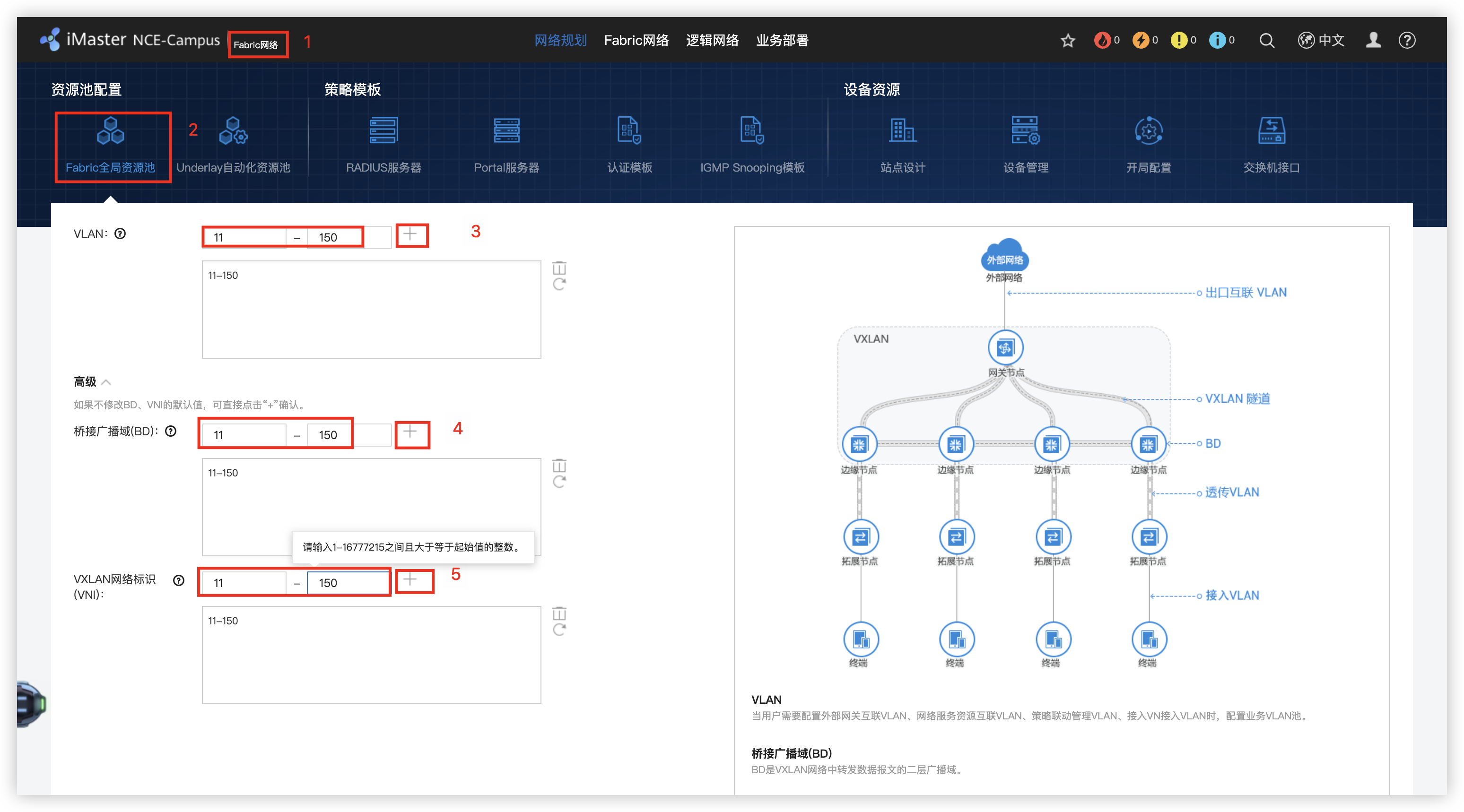Open Portal服务器 template icon
Image resolution: width=1464 pixels, height=812 pixels.
(506, 132)
